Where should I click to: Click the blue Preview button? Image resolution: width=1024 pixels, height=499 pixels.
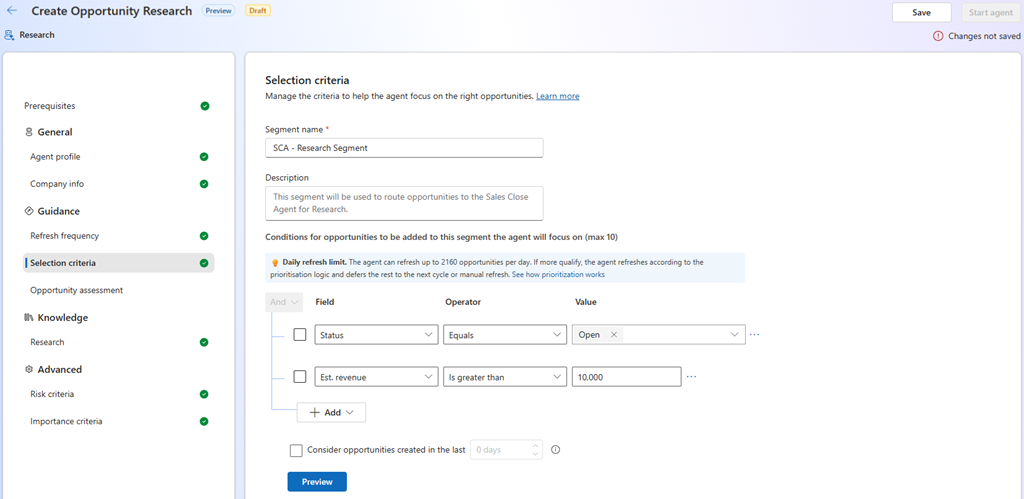pyautogui.click(x=317, y=482)
